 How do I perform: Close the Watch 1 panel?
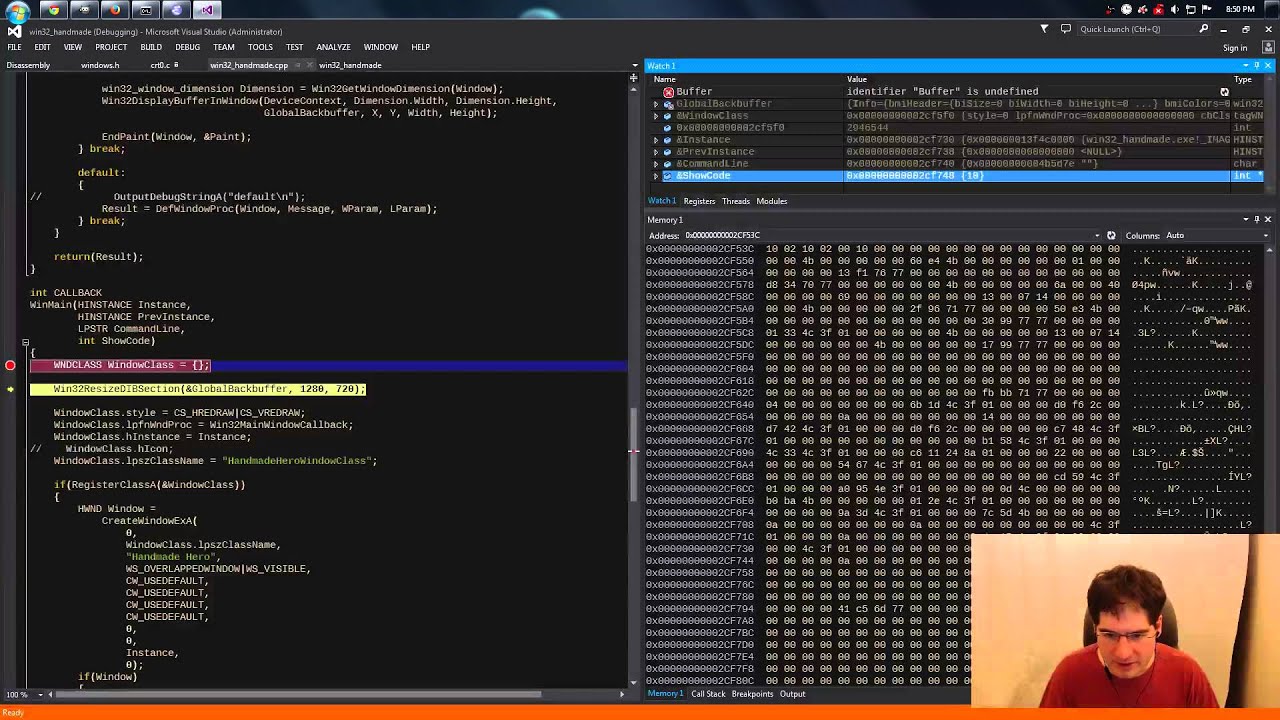coord(1268,66)
